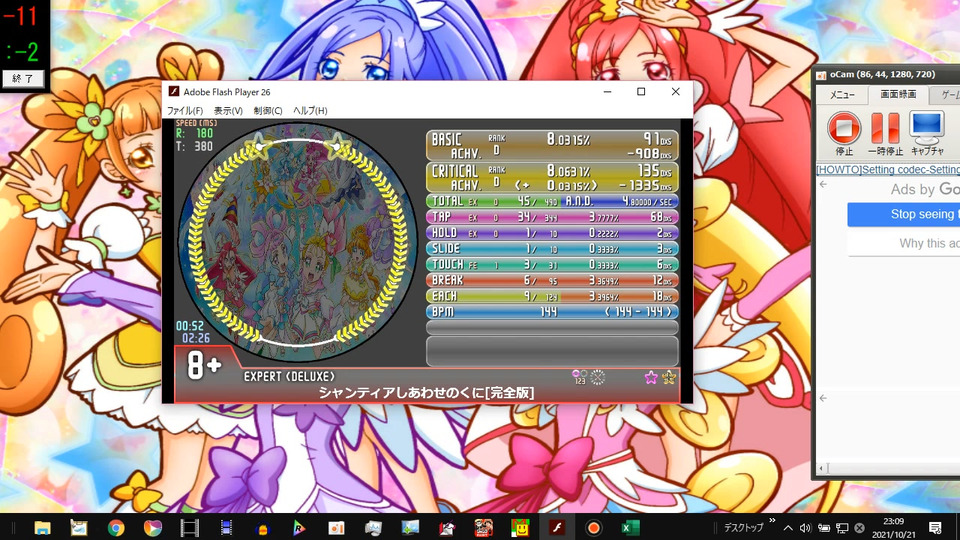This screenshot has height=540, width=960.
Task: Click the EACH count row
Action: click(552, 296)
